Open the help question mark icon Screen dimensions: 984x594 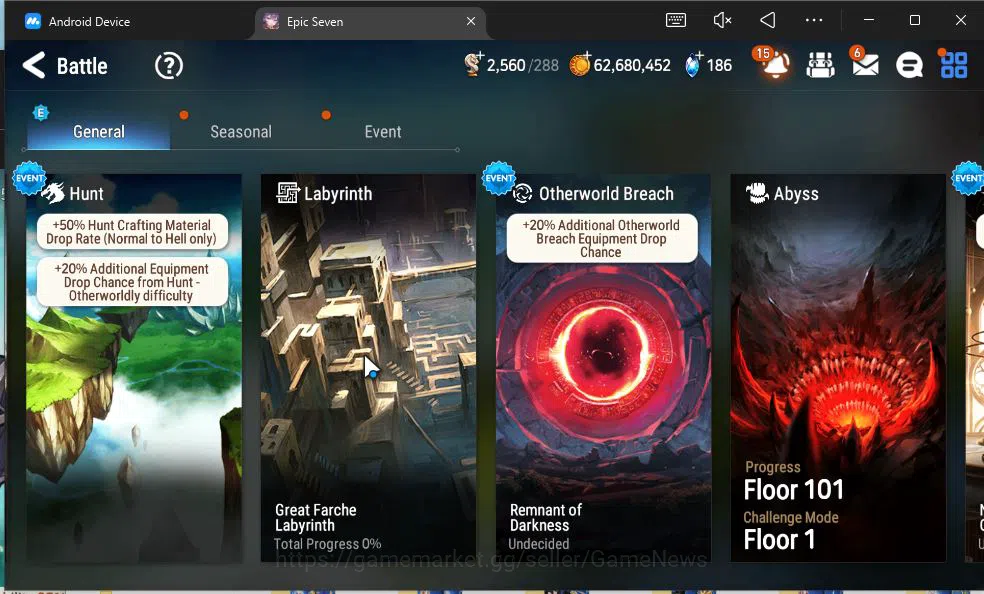(169, 65)
